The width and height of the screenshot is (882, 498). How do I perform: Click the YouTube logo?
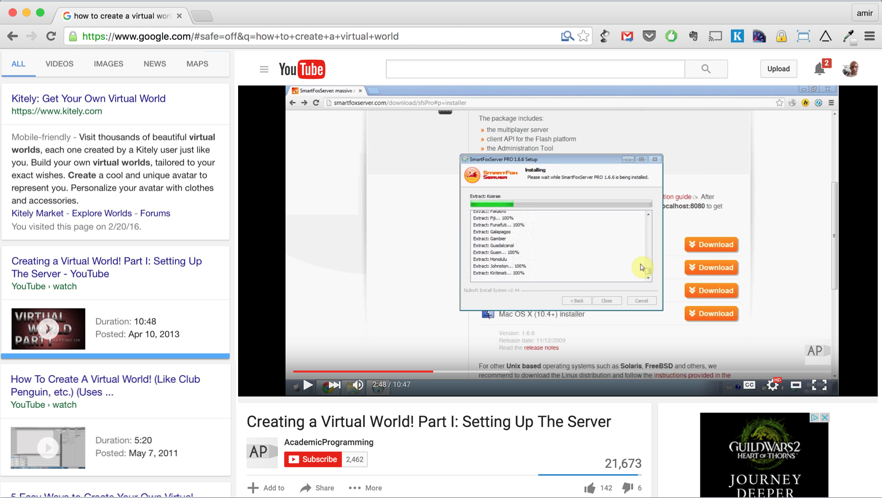tap(302, 69)
